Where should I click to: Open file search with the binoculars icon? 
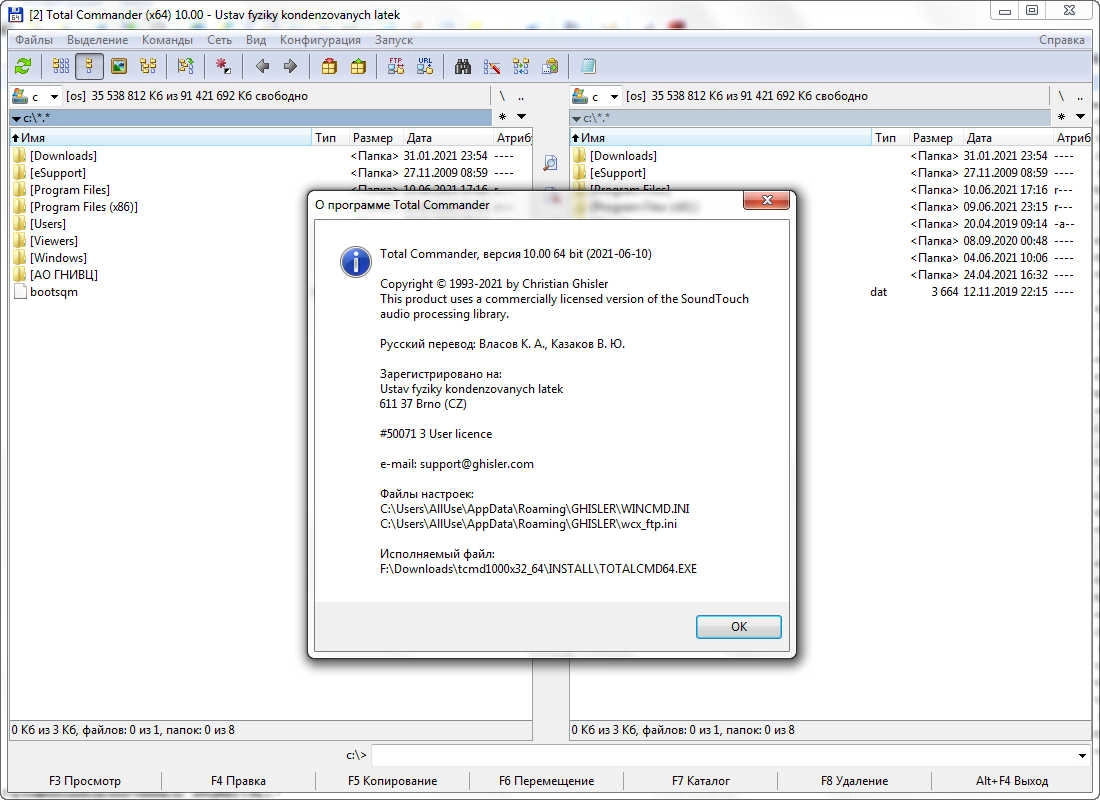pyautogui.click(x=463, y=67)
